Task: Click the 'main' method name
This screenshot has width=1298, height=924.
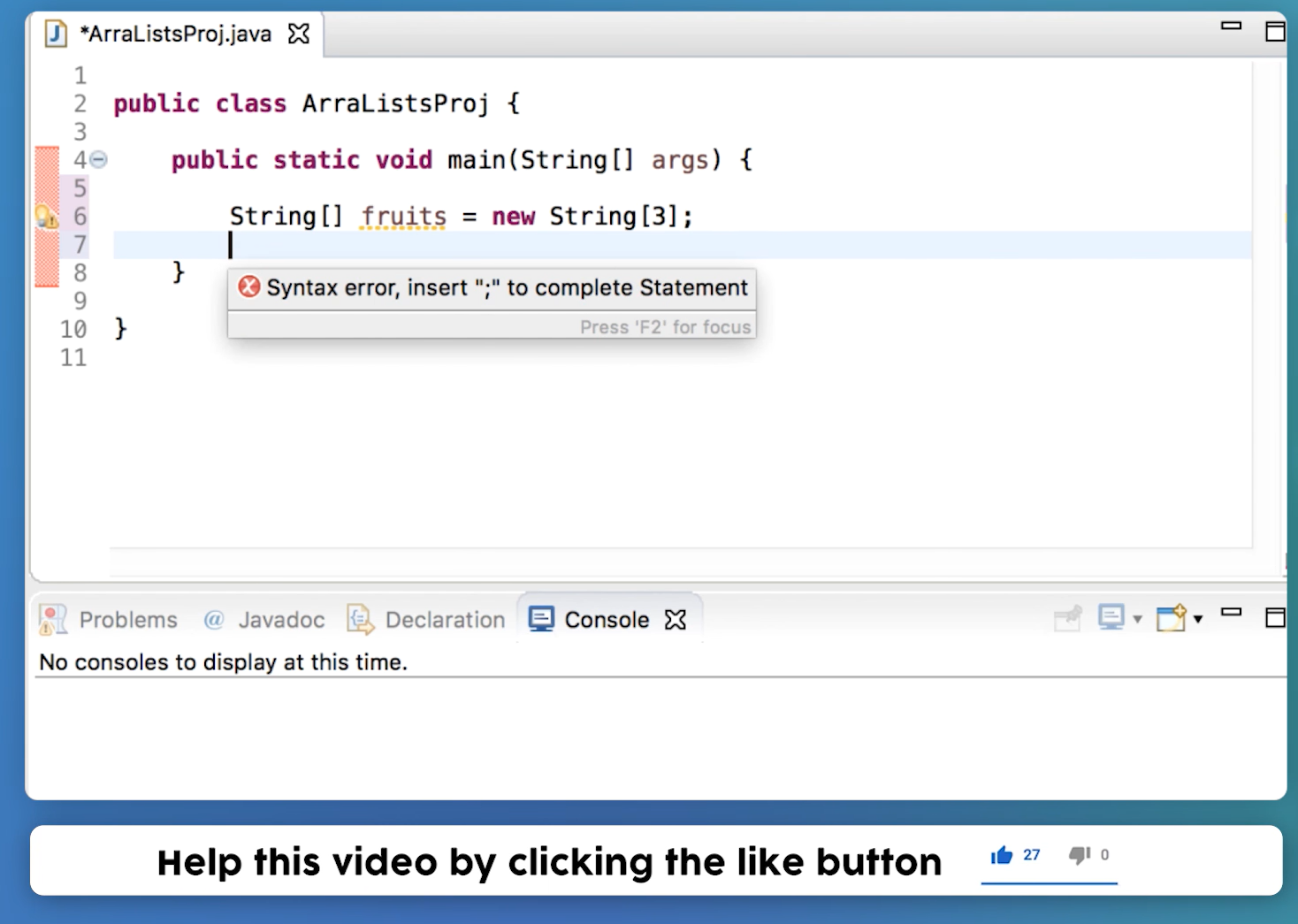Action: click(x=476, y=160)
